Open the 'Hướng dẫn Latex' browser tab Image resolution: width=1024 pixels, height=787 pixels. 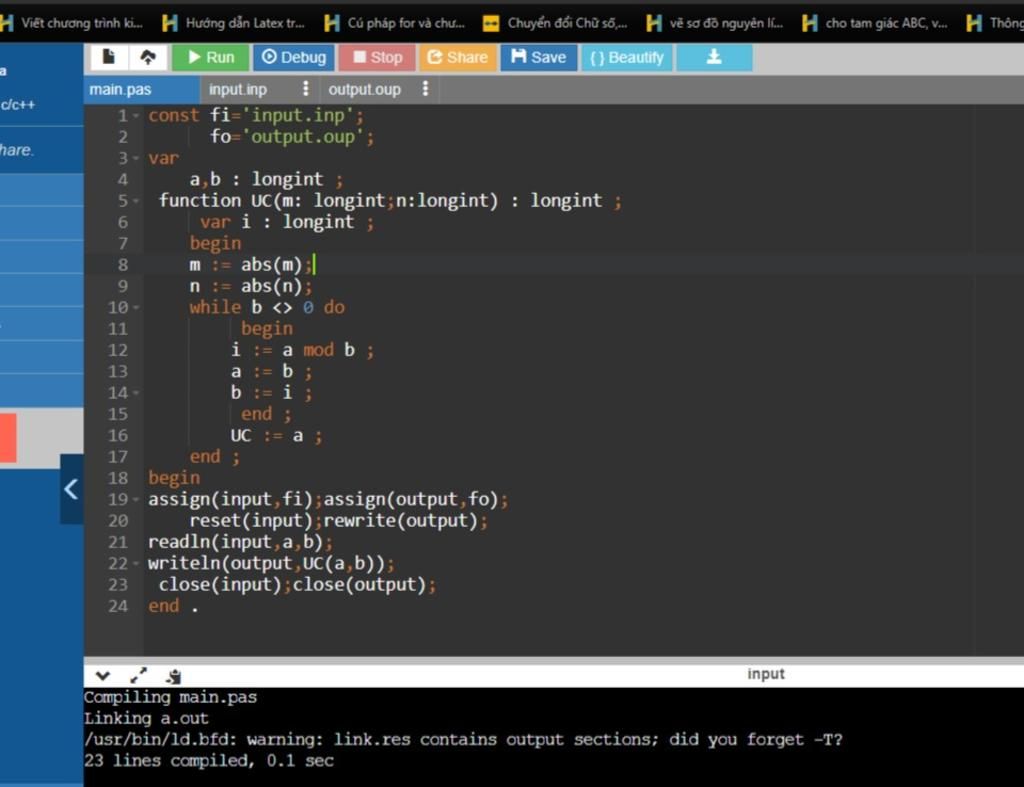tap(233, 23)
